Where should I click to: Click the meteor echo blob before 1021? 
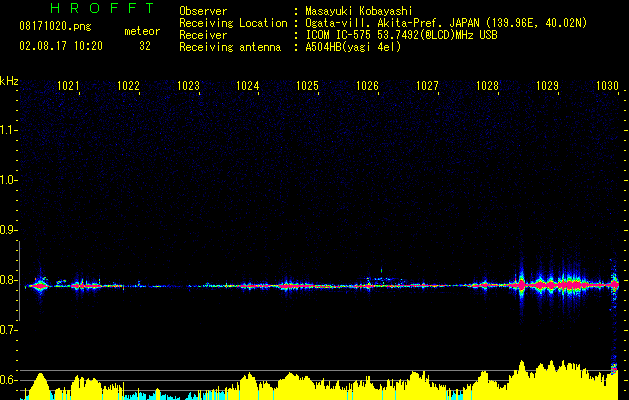pyautogui.click(x=40, y=286)
